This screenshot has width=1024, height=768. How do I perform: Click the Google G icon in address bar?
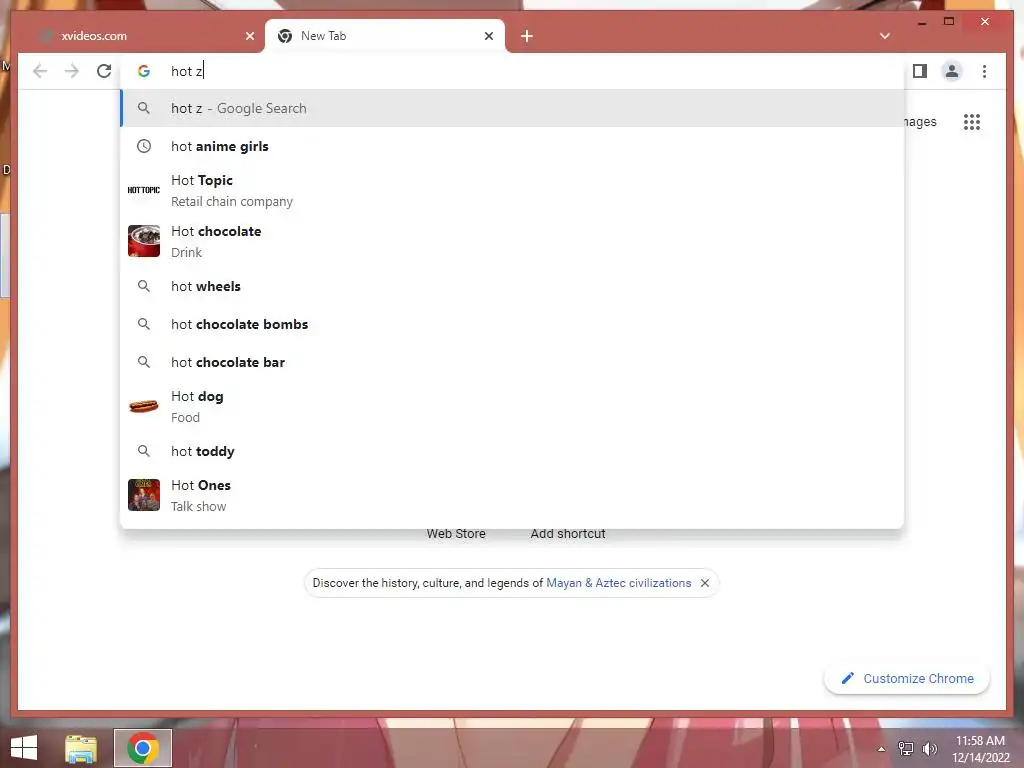[x=144, y=71]
